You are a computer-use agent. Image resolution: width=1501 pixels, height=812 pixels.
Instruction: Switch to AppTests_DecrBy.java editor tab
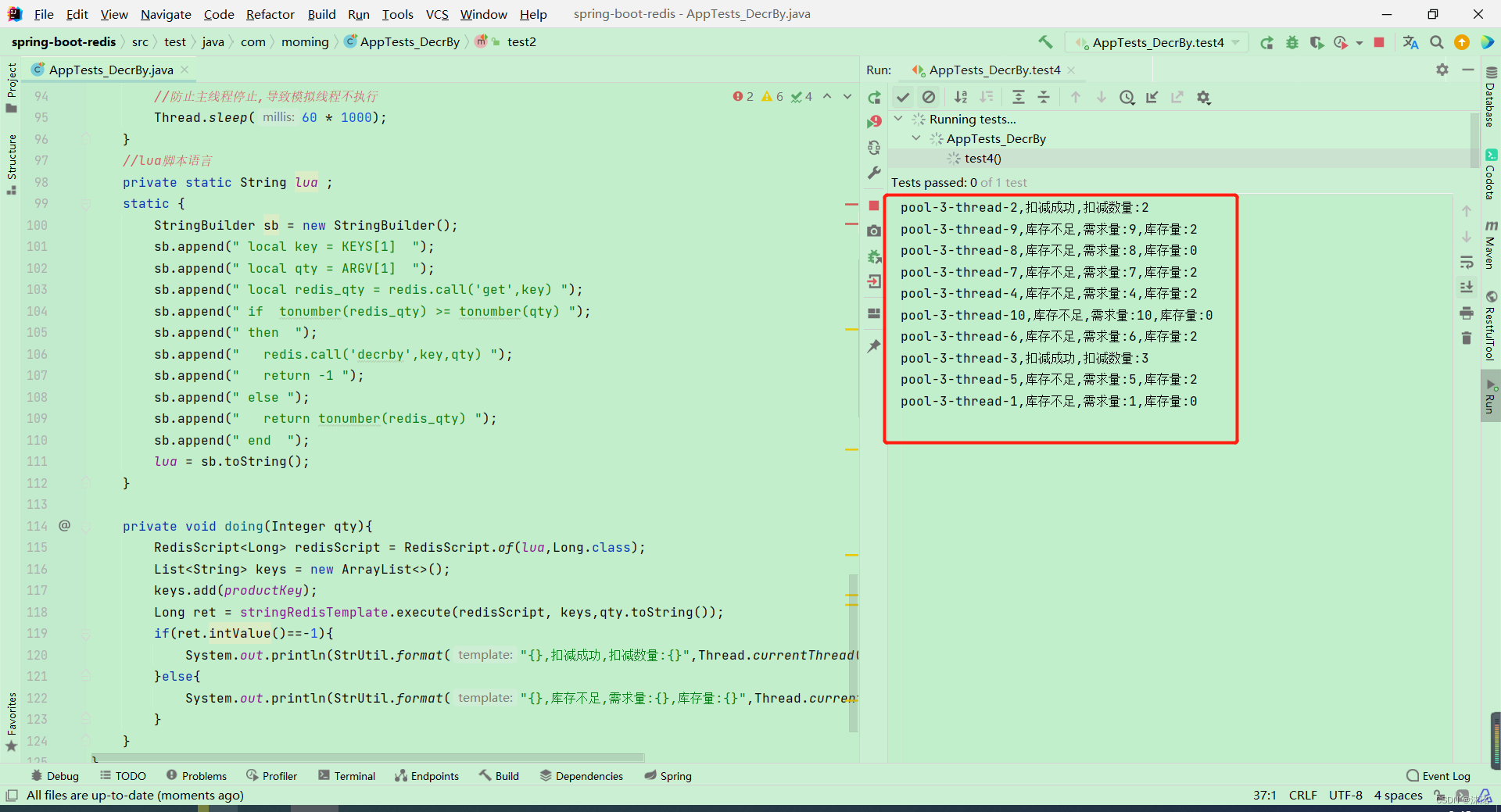109,70
